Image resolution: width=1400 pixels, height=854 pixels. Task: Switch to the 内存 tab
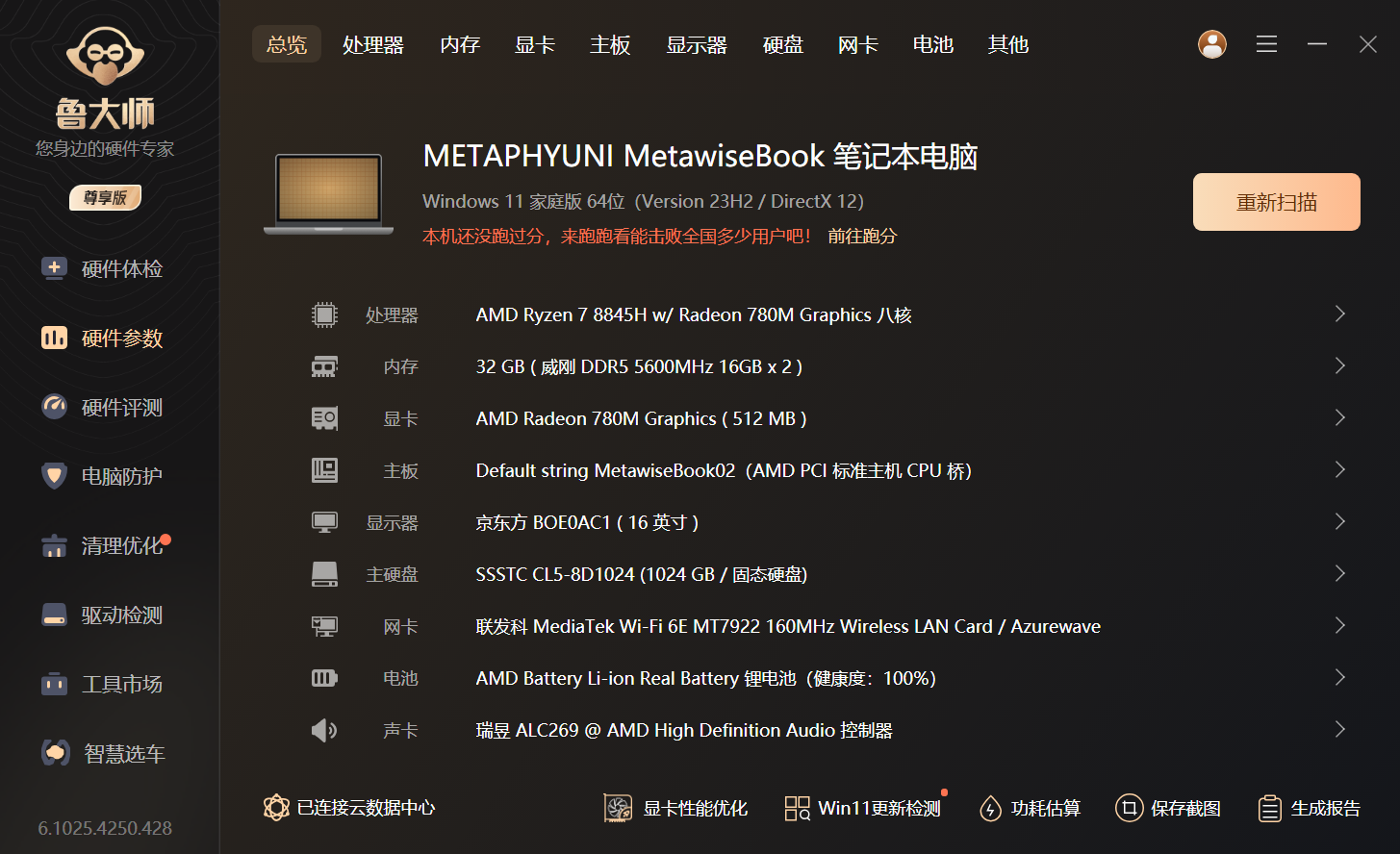[460, 44]
